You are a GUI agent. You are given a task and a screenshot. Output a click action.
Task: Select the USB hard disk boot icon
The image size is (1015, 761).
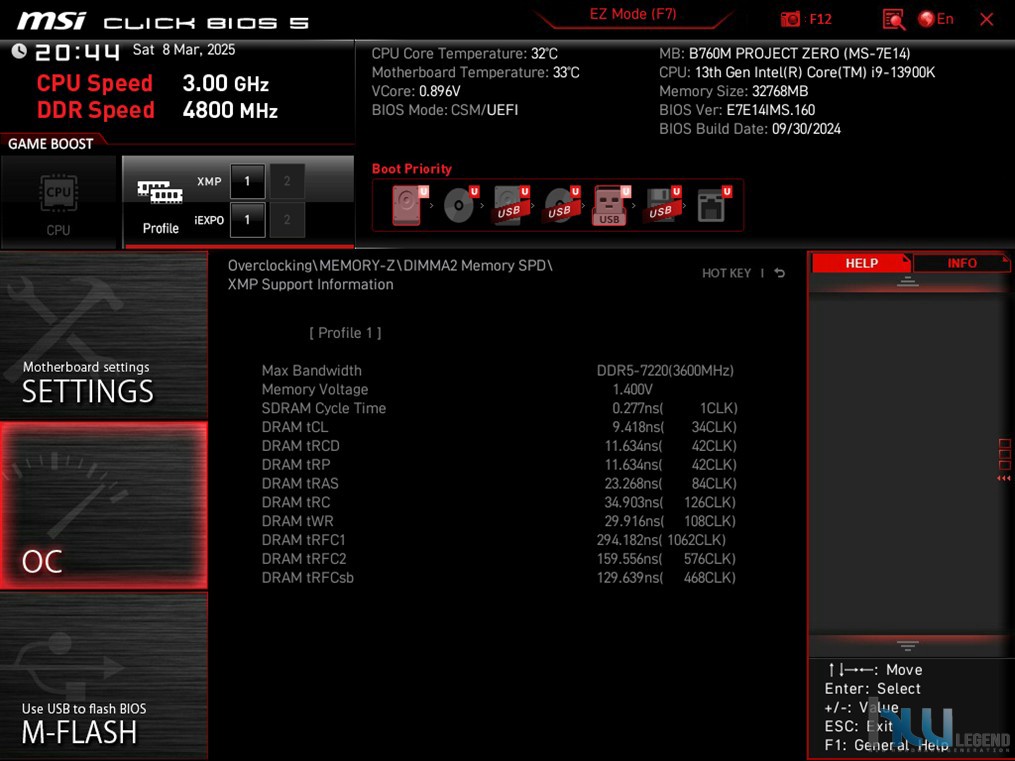[x=510, y=205]
